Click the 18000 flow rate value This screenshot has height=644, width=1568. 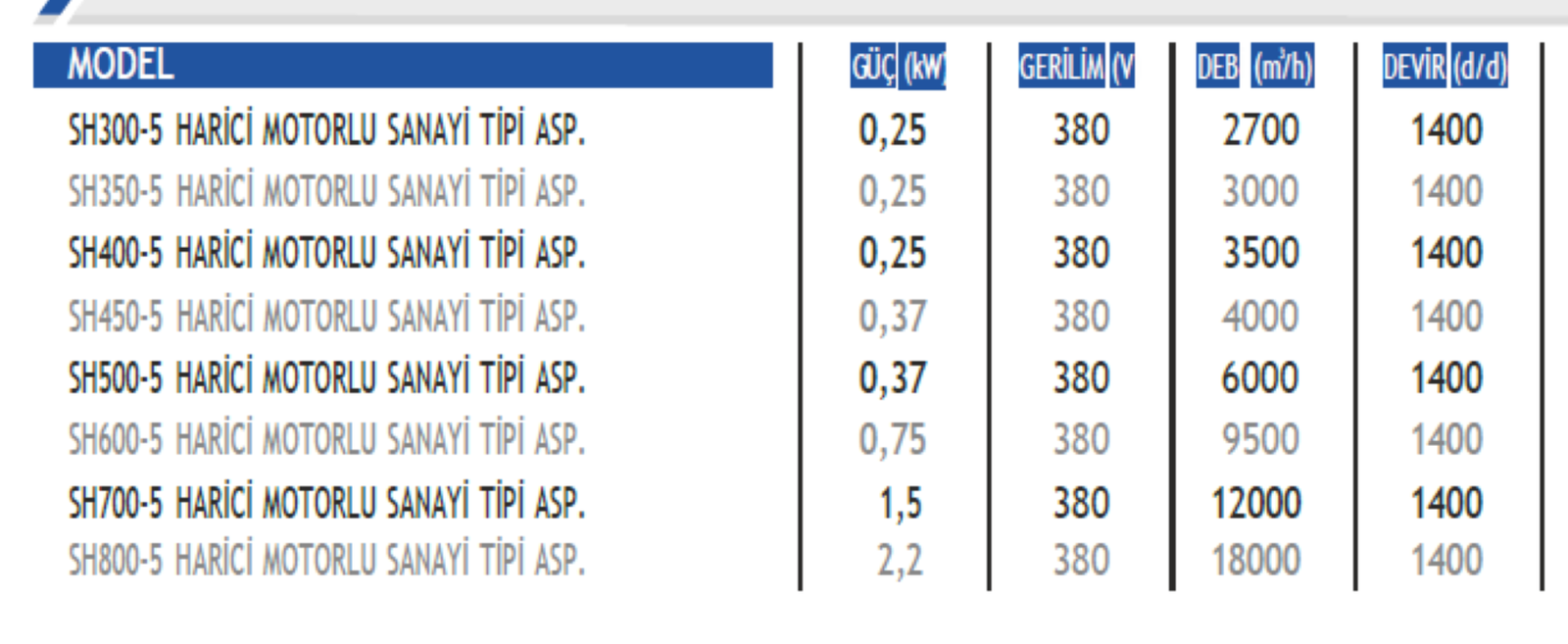click(1256, 561)
